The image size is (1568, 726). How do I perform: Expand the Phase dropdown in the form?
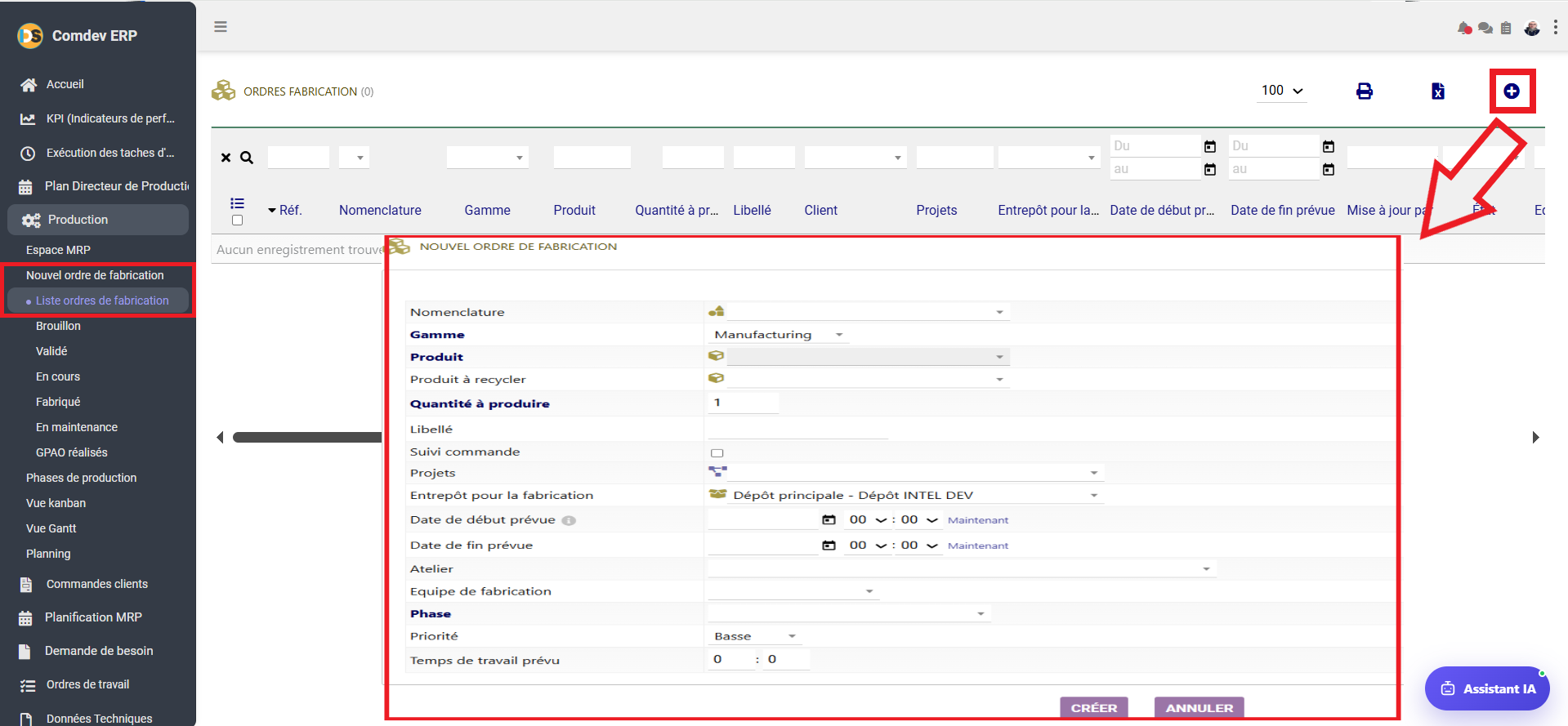point(850,613)
